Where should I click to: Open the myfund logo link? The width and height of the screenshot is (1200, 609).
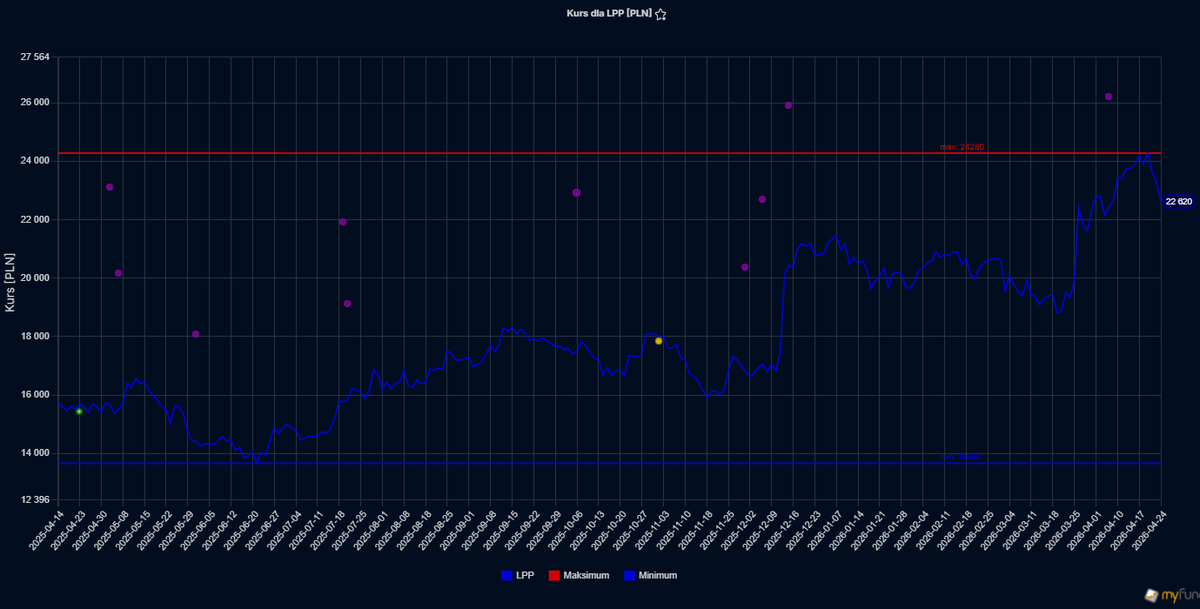coord(1171,596)
